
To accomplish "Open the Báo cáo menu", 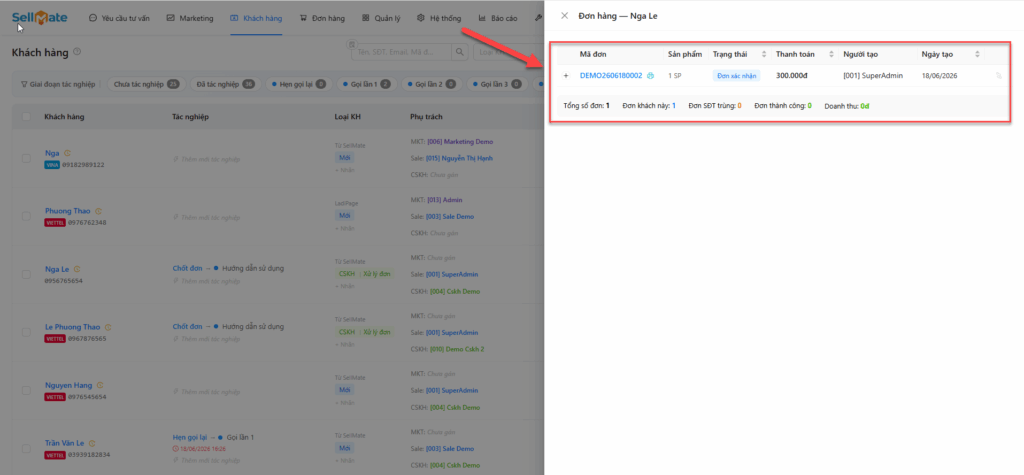I will (498, 18).
